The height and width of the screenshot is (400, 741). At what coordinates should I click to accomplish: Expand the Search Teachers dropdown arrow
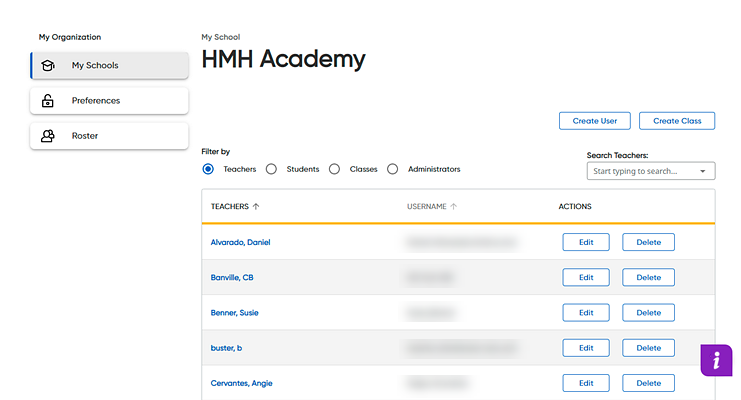click(703, 171)
